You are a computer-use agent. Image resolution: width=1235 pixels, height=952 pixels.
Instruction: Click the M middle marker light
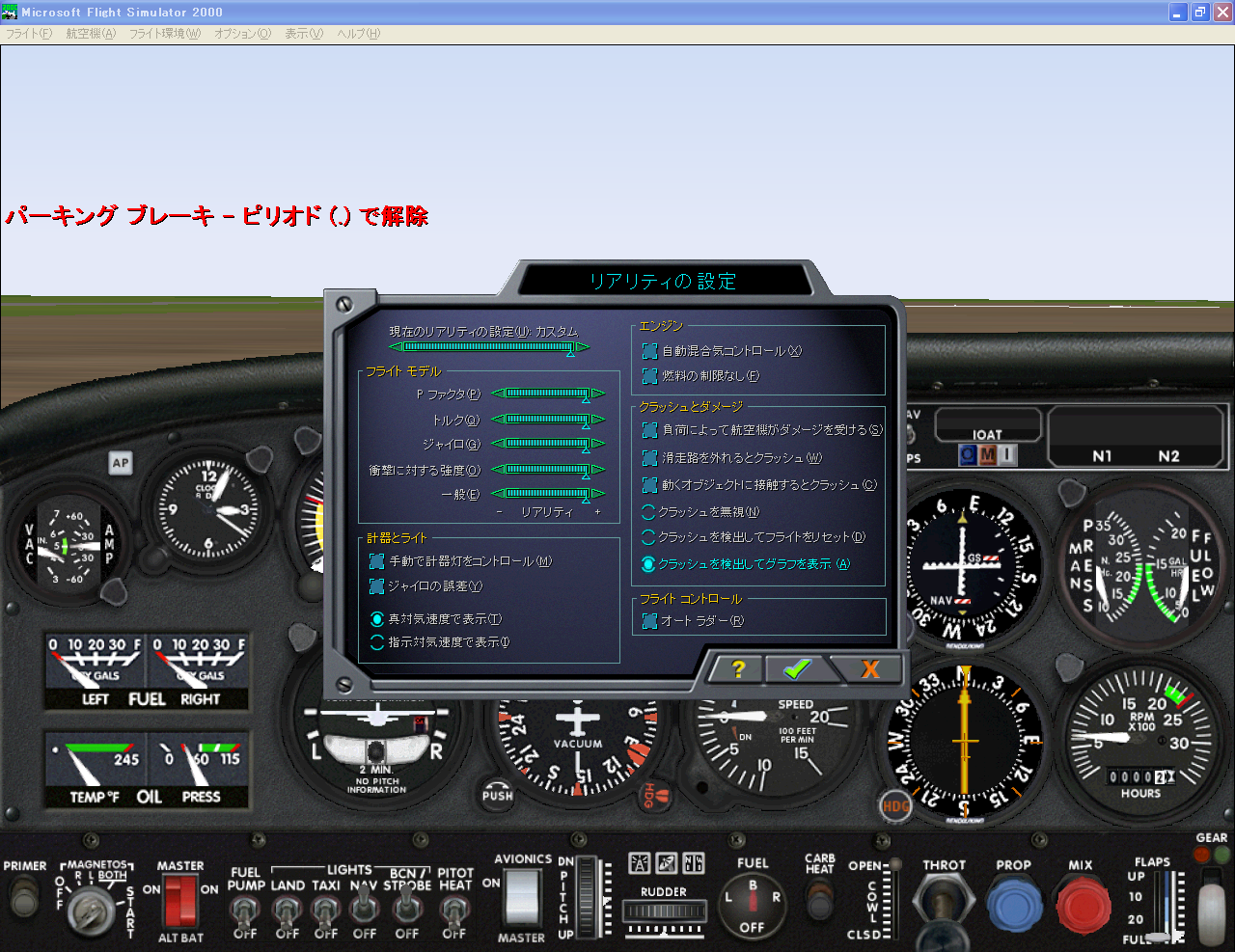coord(987,454)
